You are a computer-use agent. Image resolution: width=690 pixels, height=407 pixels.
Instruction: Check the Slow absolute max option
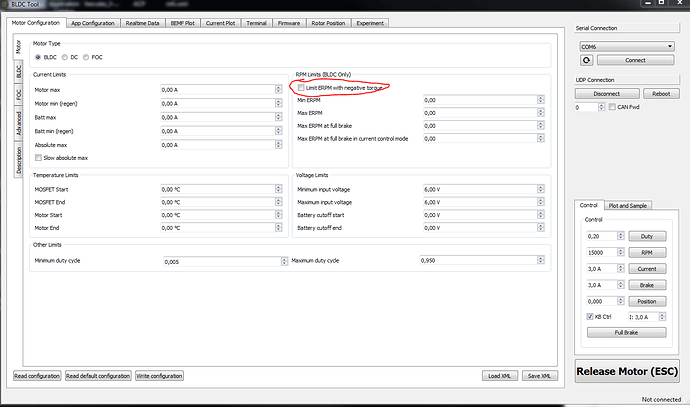click(x=38, y=158)
